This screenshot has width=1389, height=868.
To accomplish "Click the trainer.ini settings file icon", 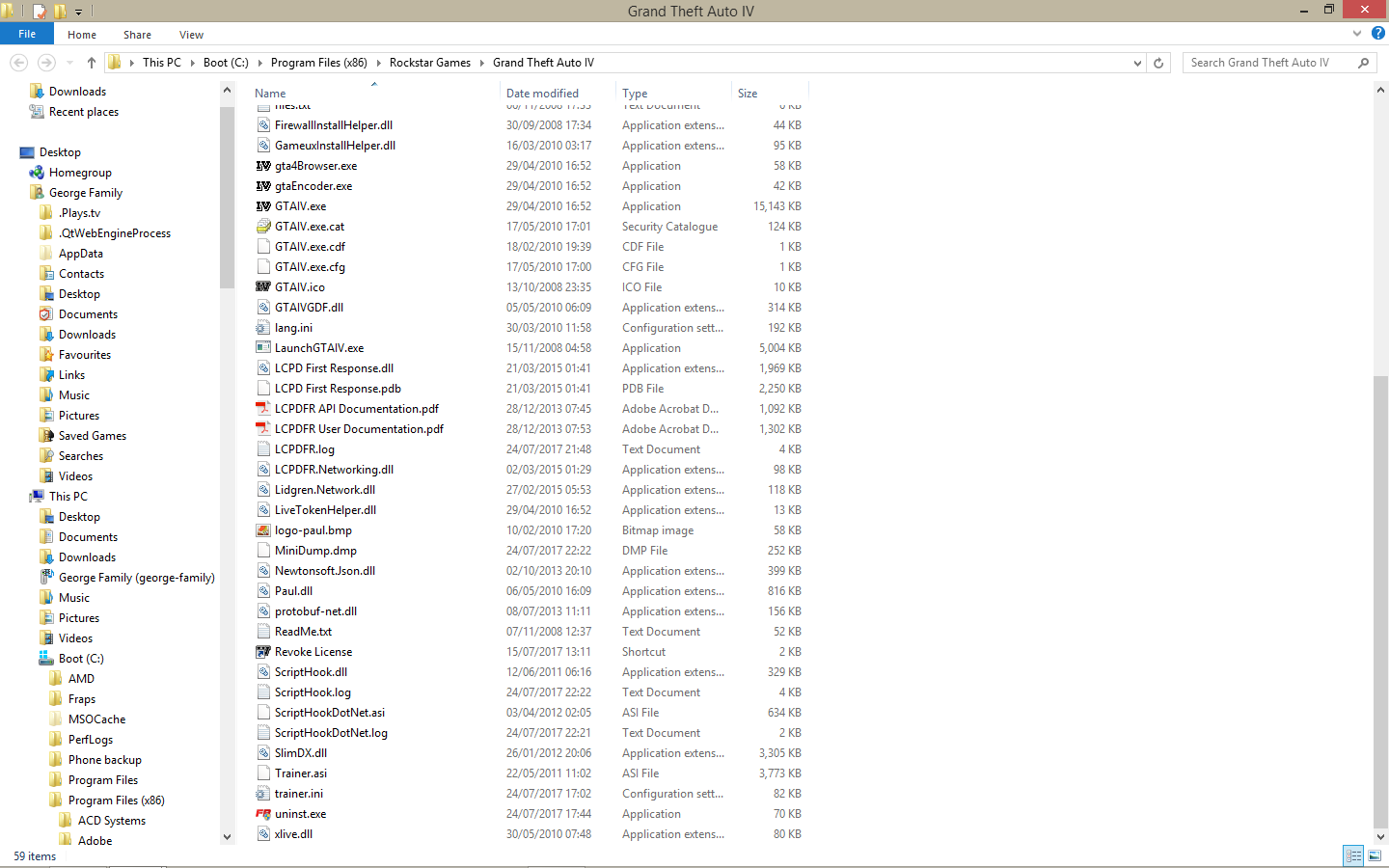I will pyautogui.click(x=262, y=794).
